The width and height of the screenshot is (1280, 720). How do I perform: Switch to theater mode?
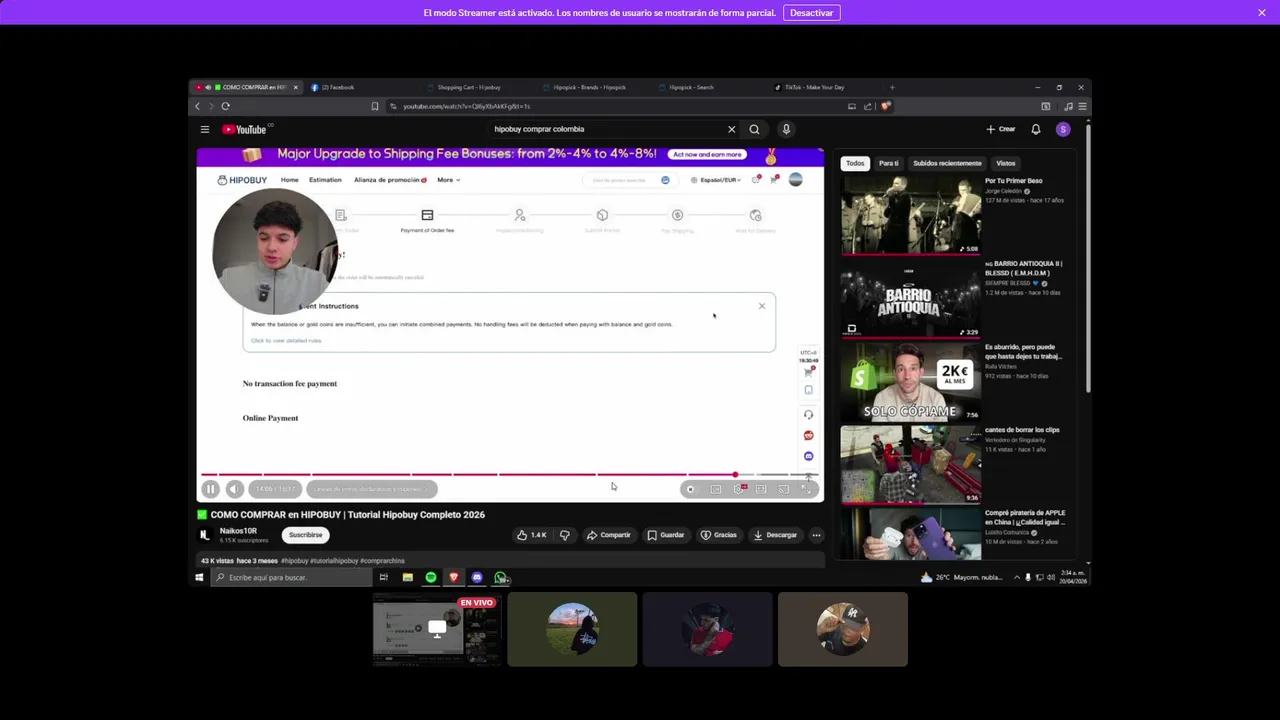[x=761, y=489]
